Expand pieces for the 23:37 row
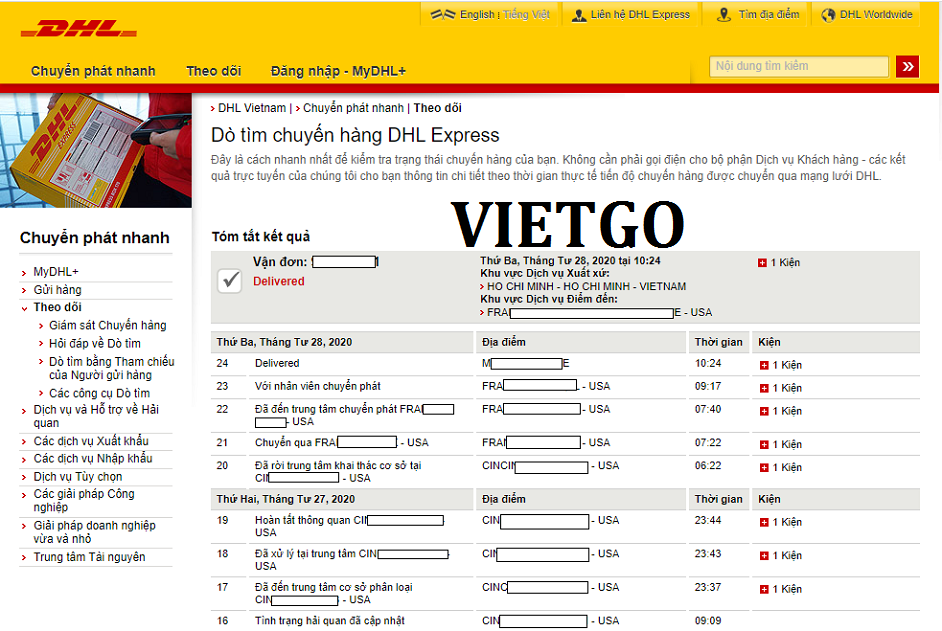The height and width of the screenshot is (631, 942). (764, 590)
